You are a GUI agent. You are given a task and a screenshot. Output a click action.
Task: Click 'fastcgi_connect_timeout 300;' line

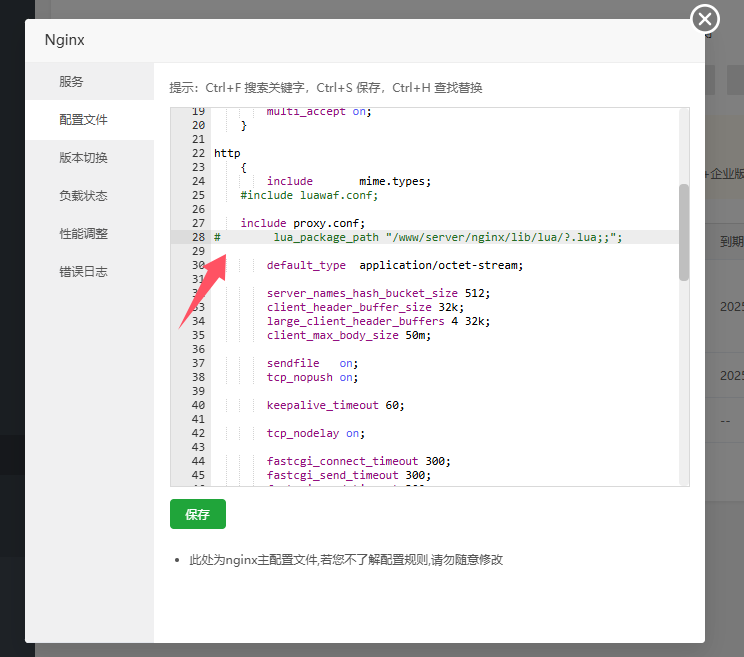359,461
